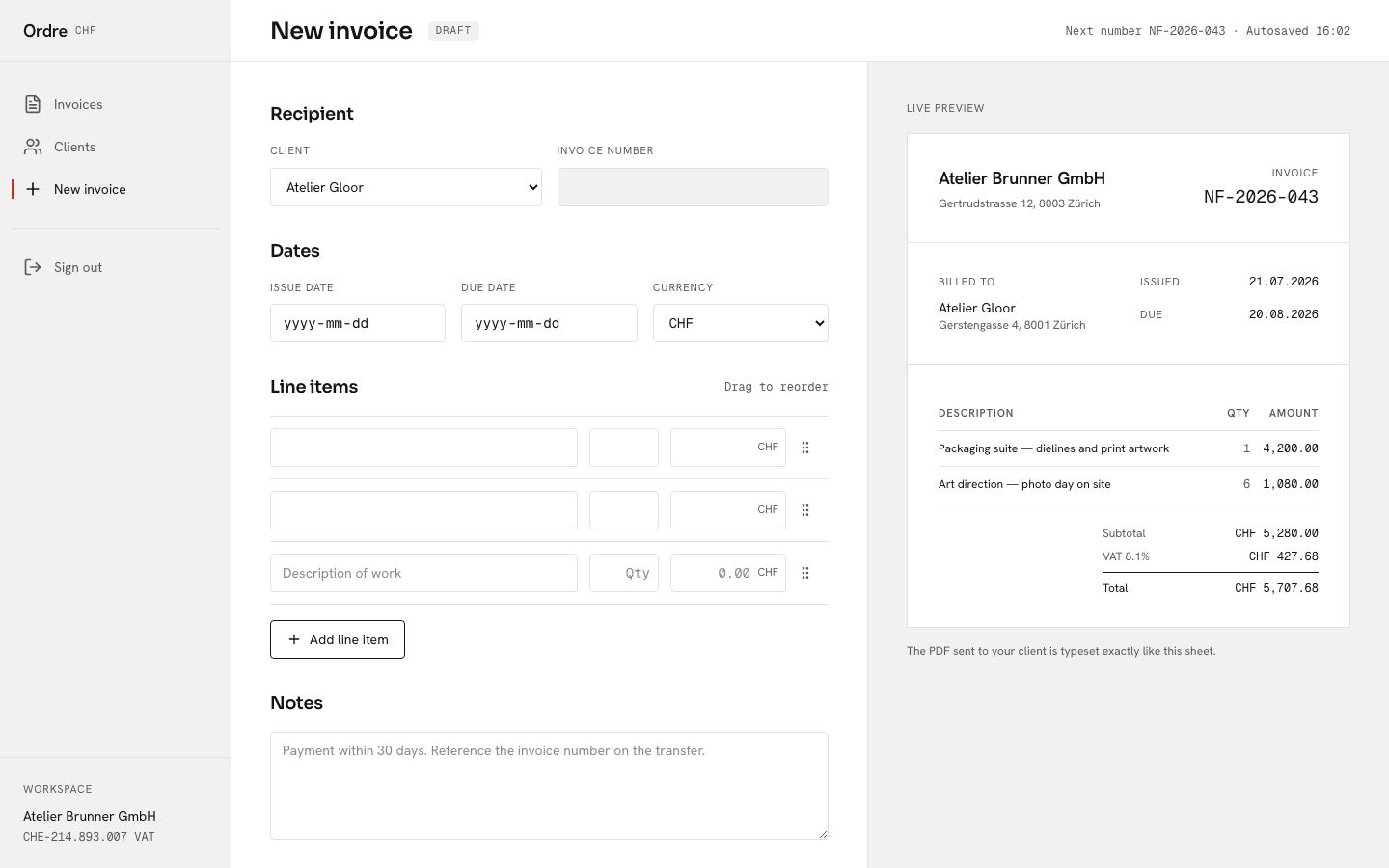
Task: Click Atelier Gloor under Billed to
Action: (x=977, y=308)
